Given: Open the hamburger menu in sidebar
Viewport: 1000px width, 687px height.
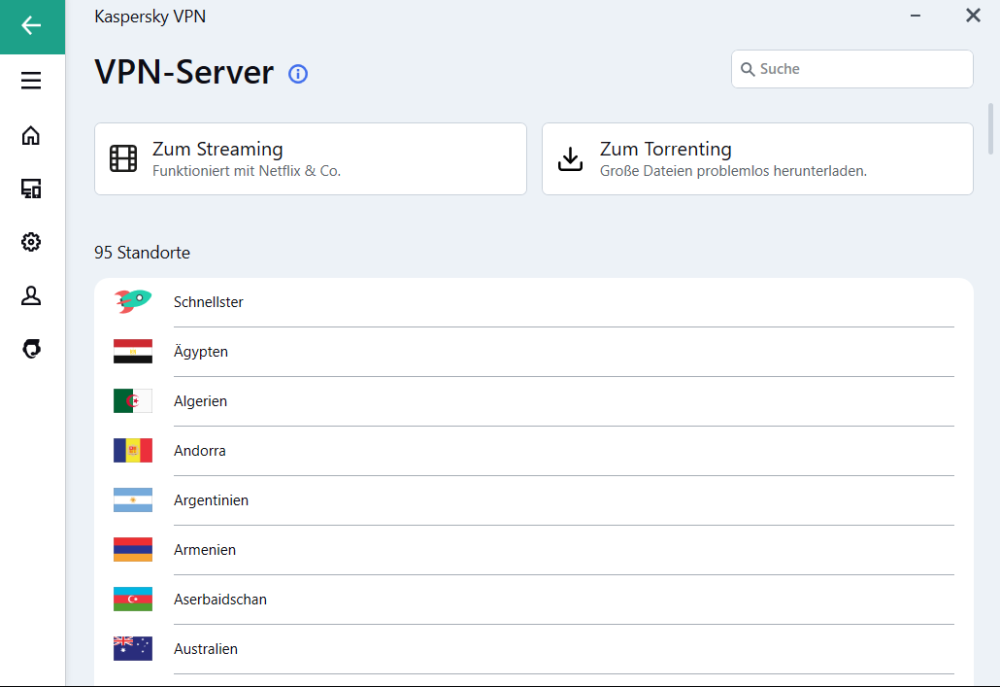Looking at the screenshot, I should click(31, 81).
